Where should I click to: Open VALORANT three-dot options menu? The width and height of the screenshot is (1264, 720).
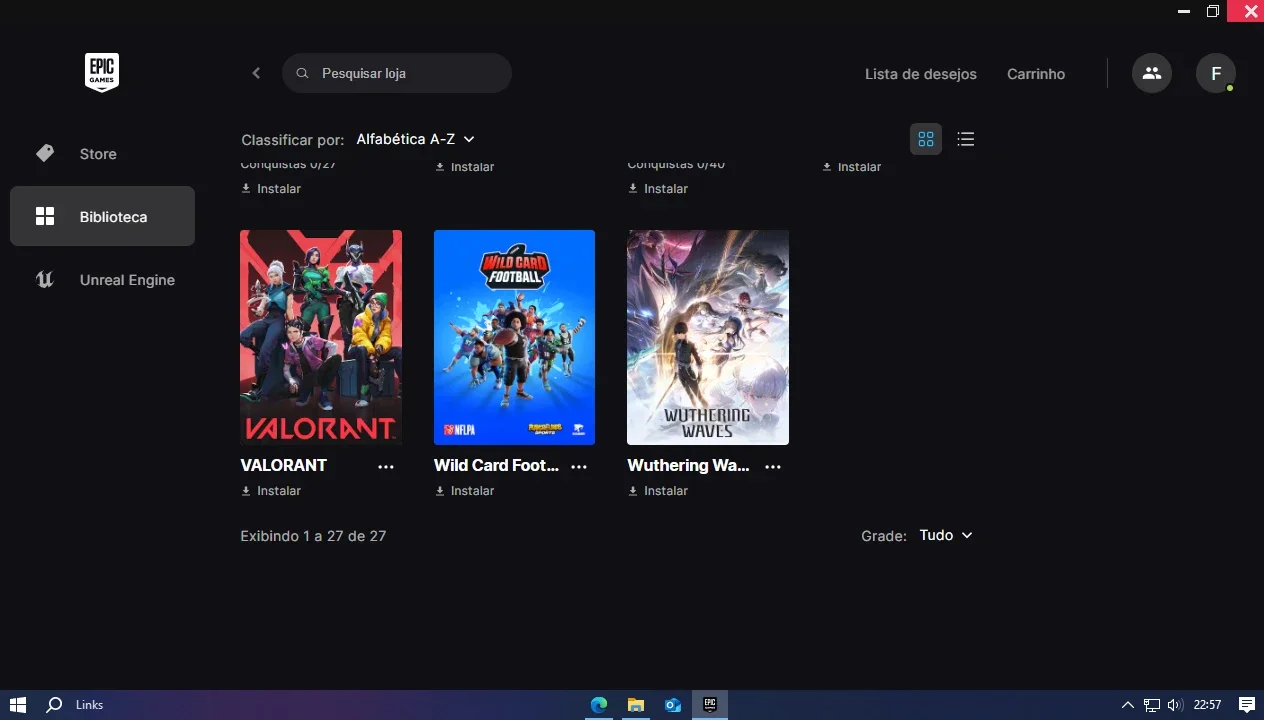386,466
